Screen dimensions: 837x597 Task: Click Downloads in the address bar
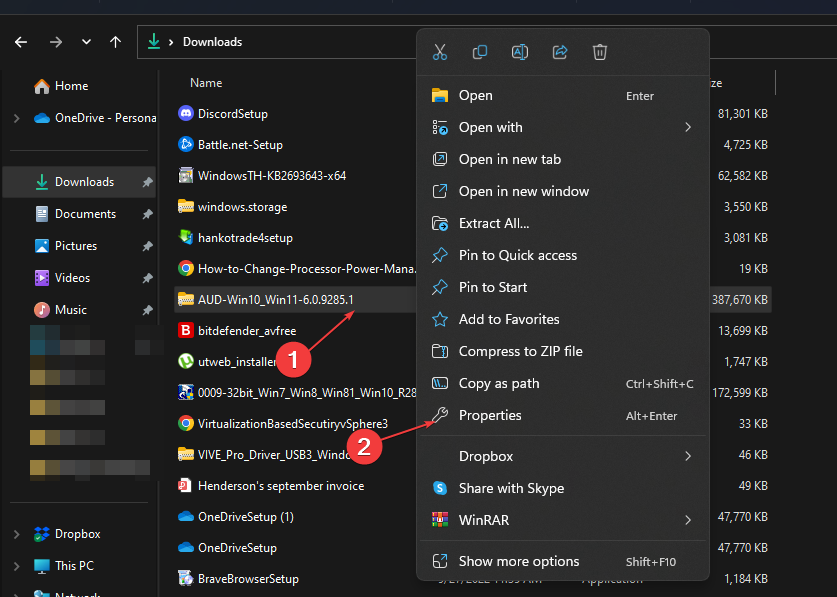click(x=212, y=42)
